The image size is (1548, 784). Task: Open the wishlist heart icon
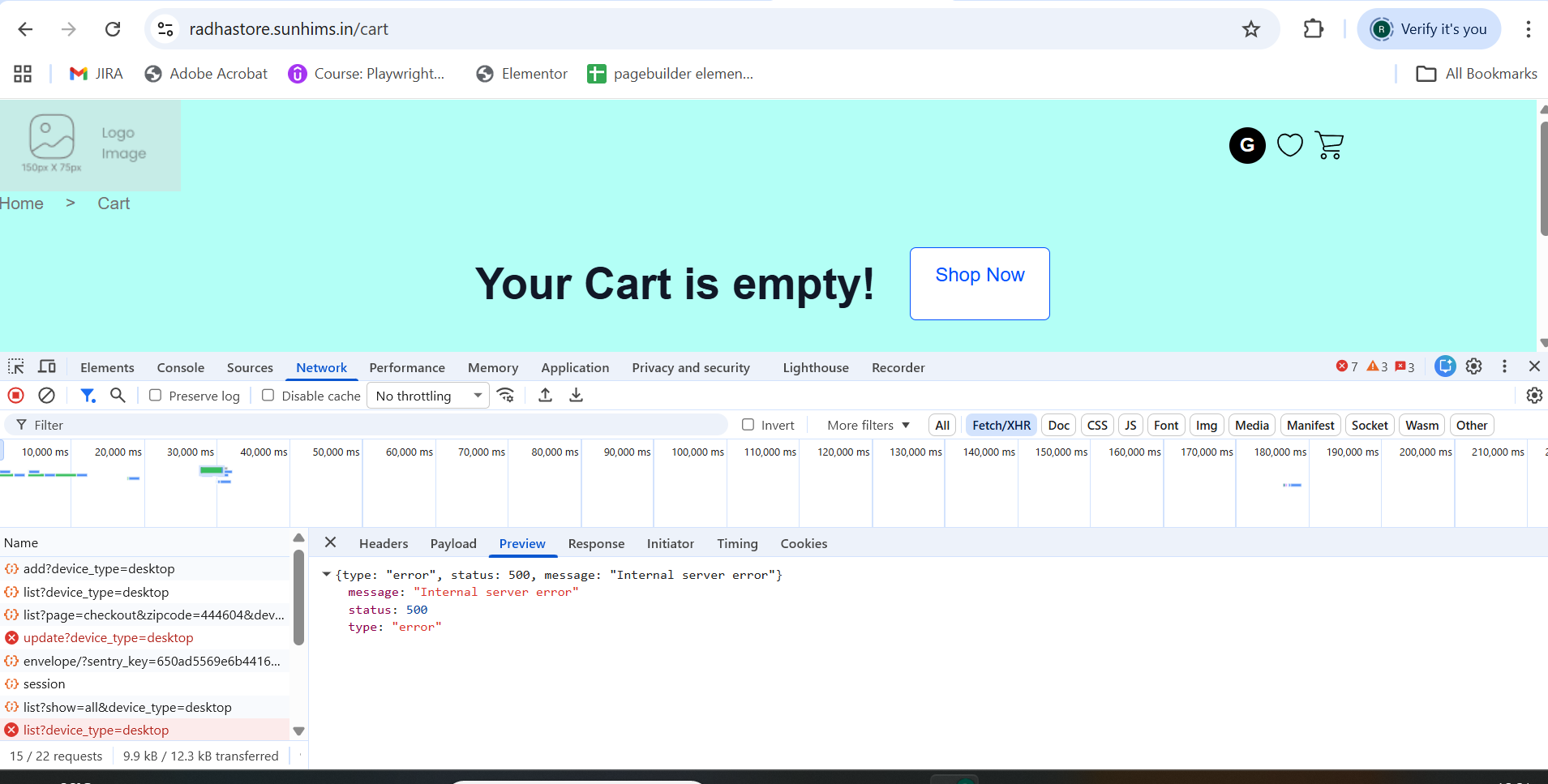[x=1289, y=145]
